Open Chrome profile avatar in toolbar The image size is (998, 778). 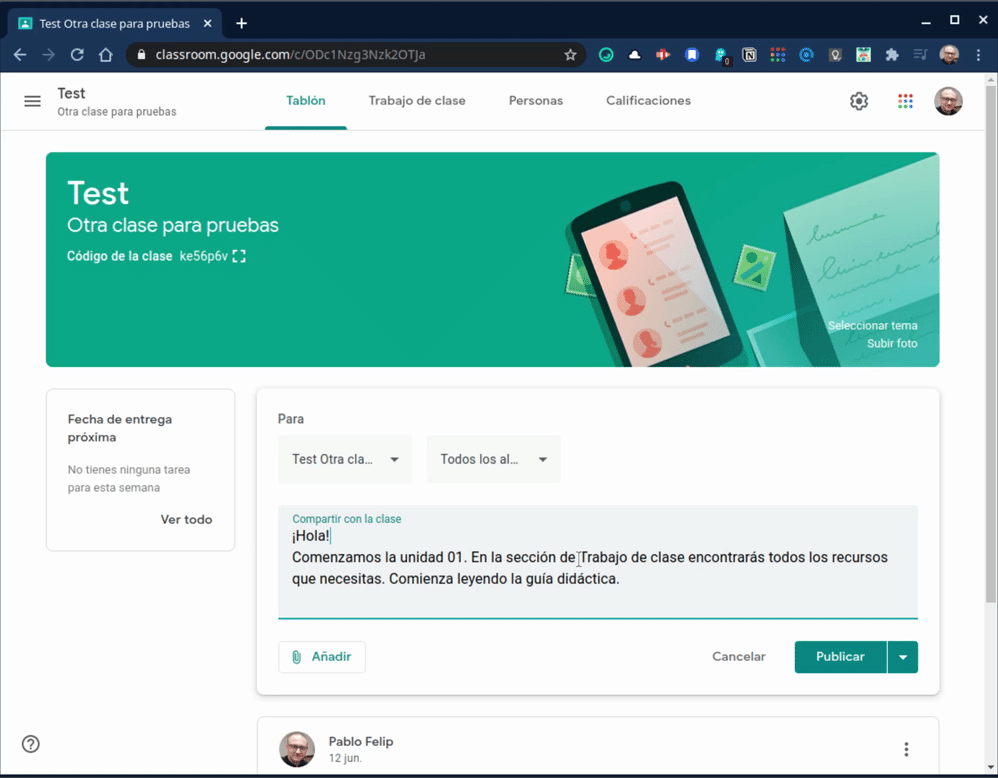[x=949, y=55]
